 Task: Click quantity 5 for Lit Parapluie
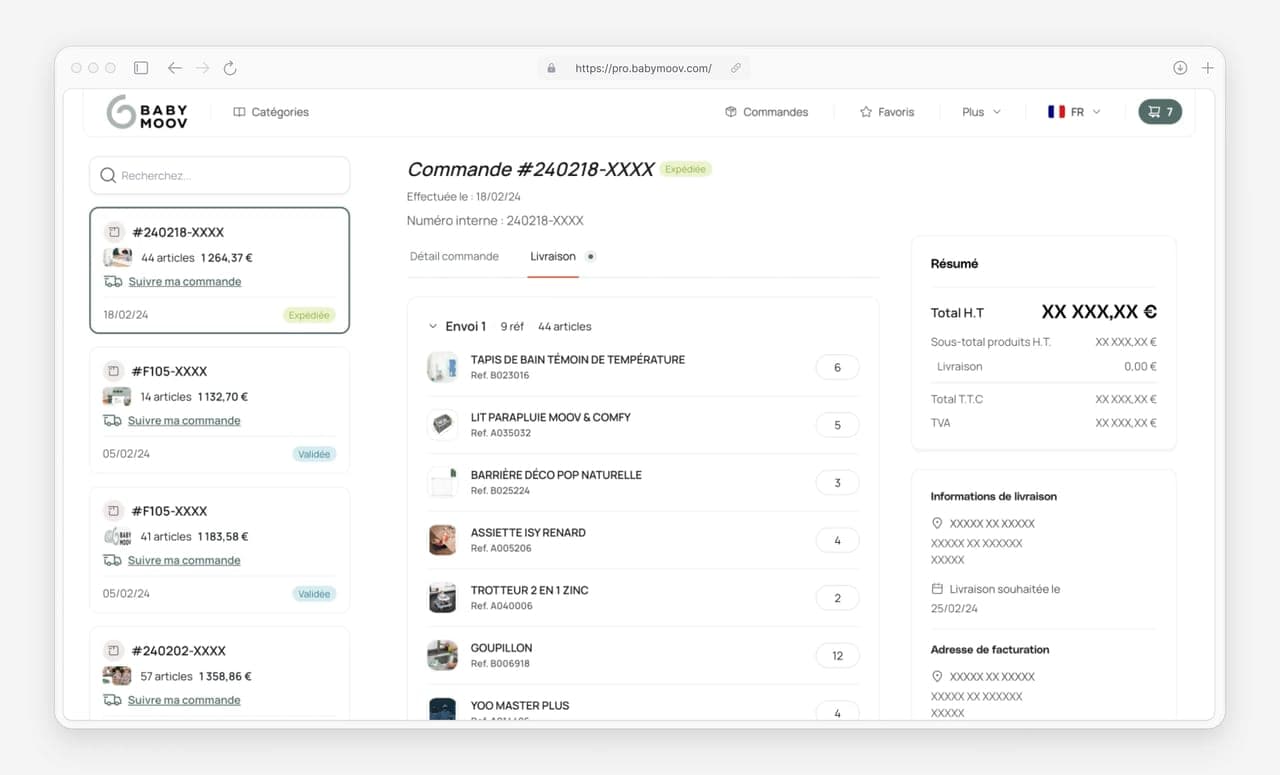(x=837, y=425)
